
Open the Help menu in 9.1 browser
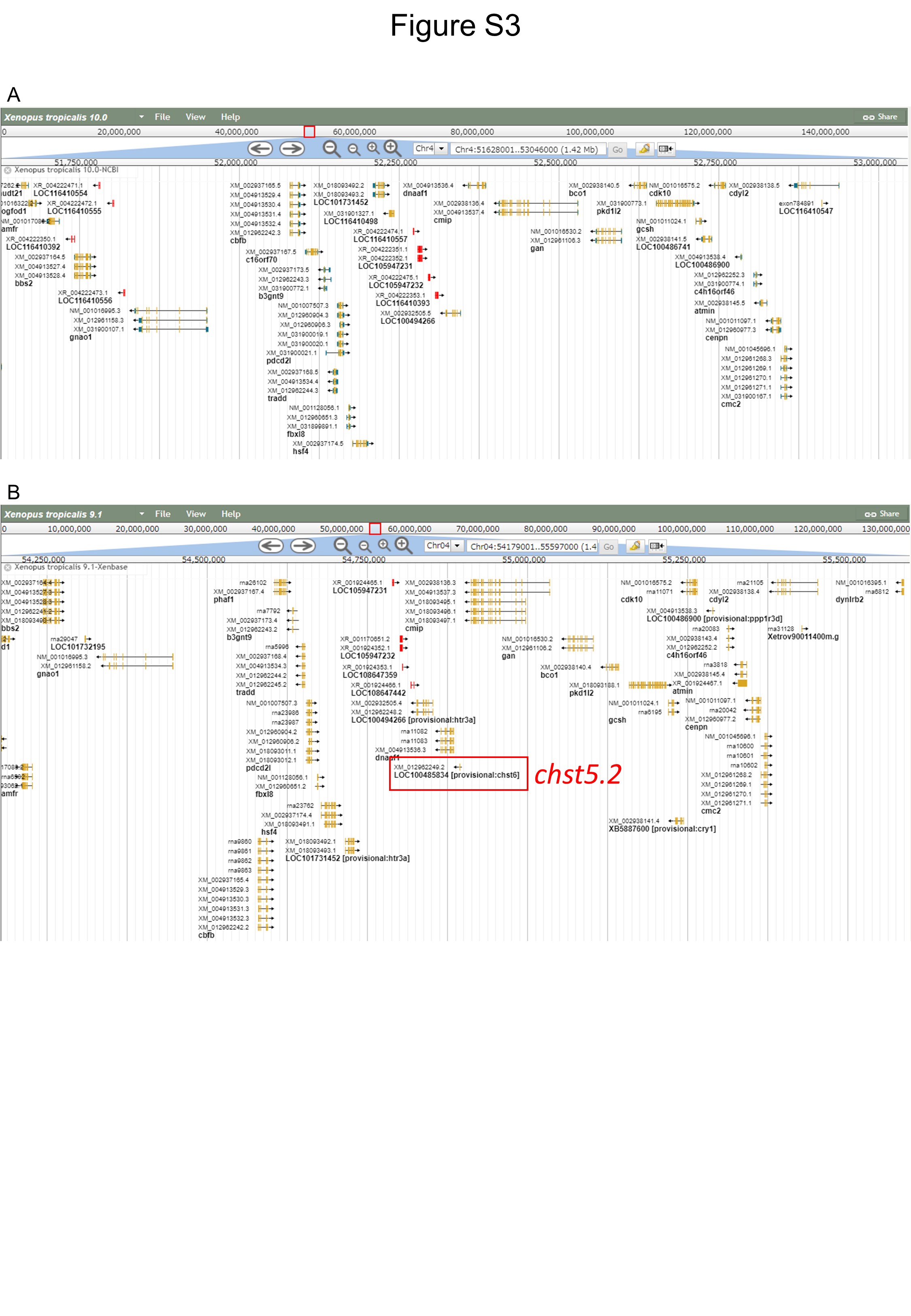click(x=231, y=513)
